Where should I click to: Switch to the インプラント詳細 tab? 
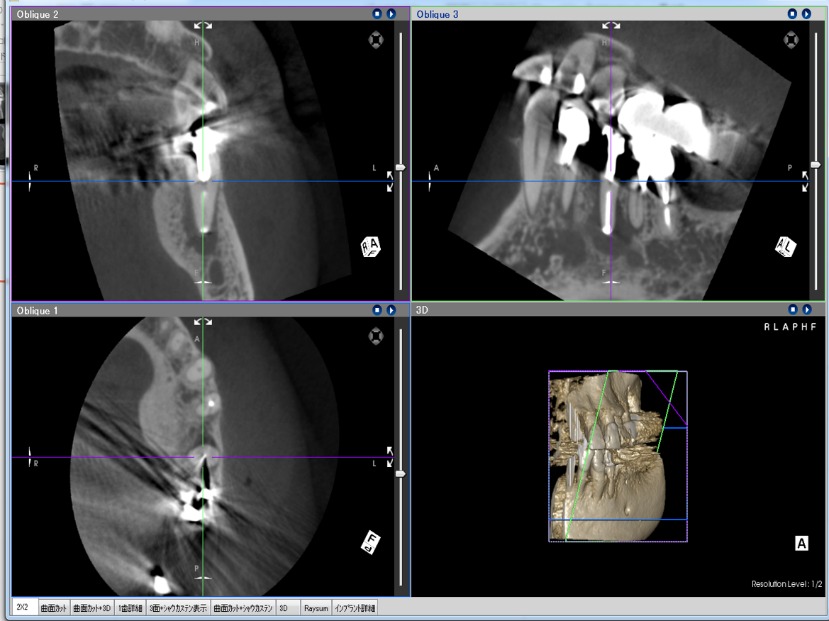click(x=355, y=607)
